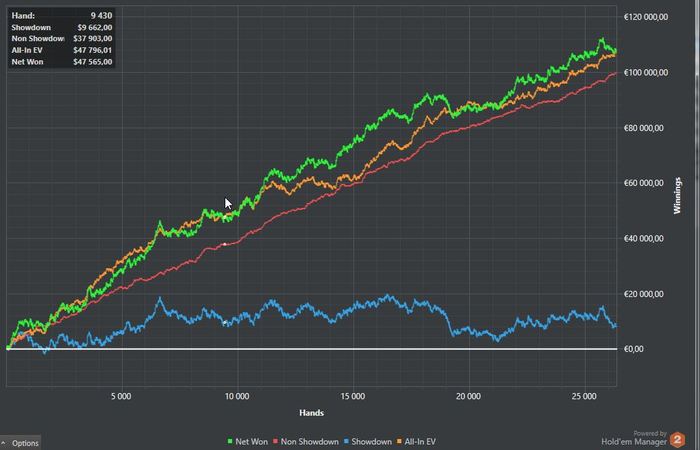Click the €120 000,00 axis label
The image size is (700, 450).
click(646, 17)
